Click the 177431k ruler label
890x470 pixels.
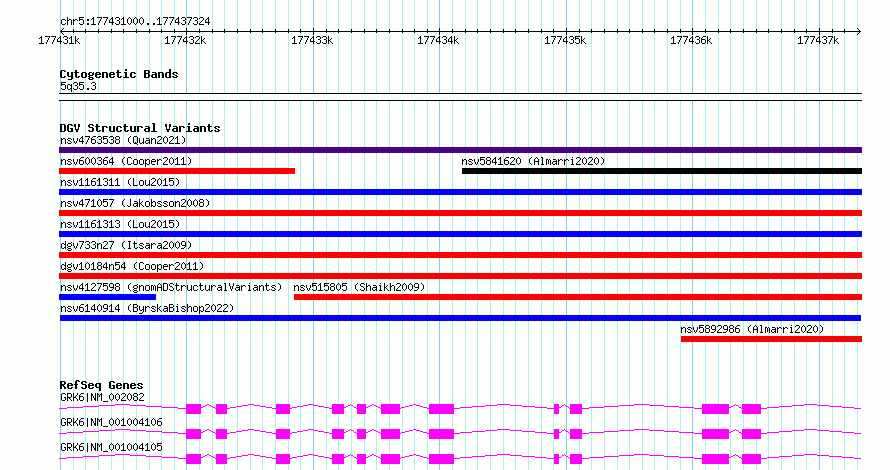[59, 40]
